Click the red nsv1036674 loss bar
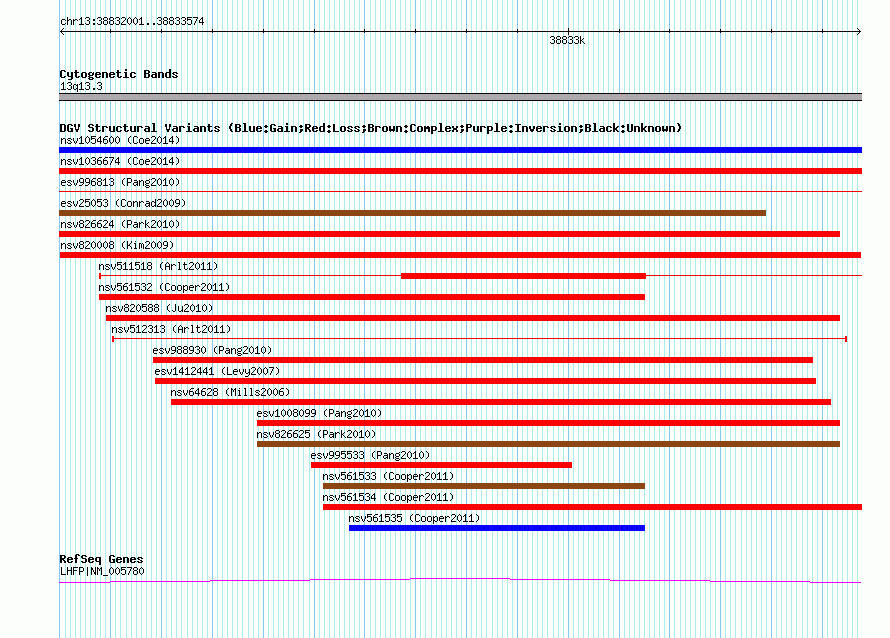The width and height of the screenshot is (890, 638). [460, 171]
